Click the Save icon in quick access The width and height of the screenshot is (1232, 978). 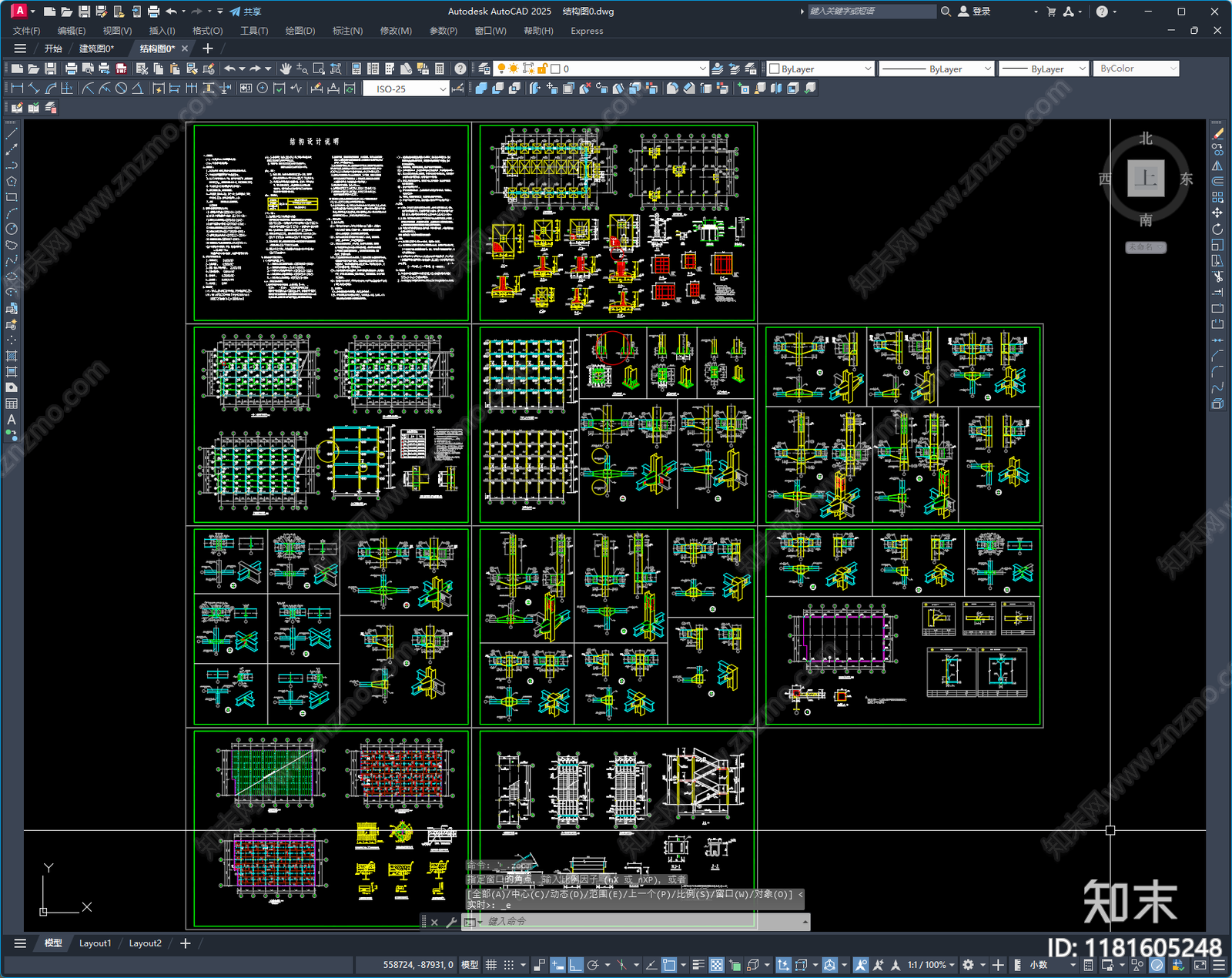click(84, 12)
